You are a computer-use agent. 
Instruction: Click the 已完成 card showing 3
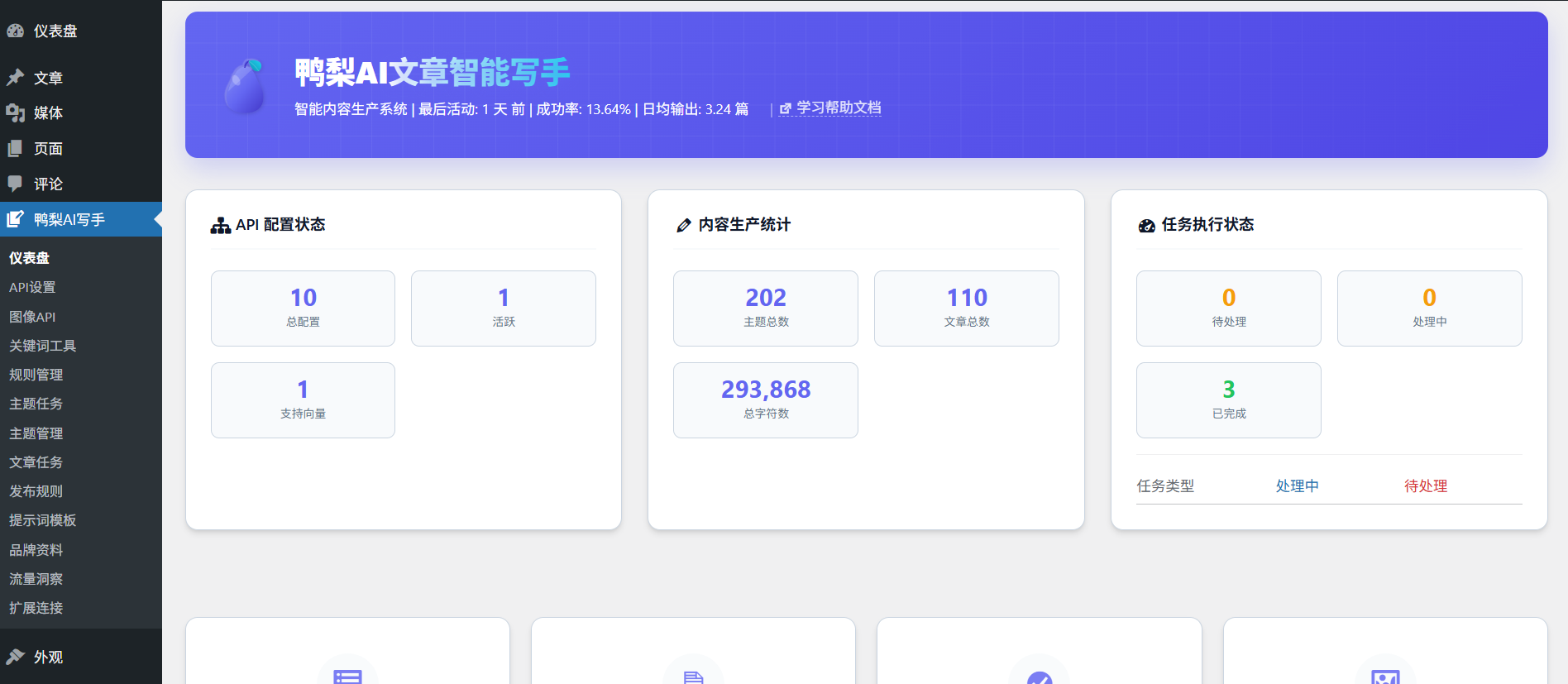tap(1229, 400)
